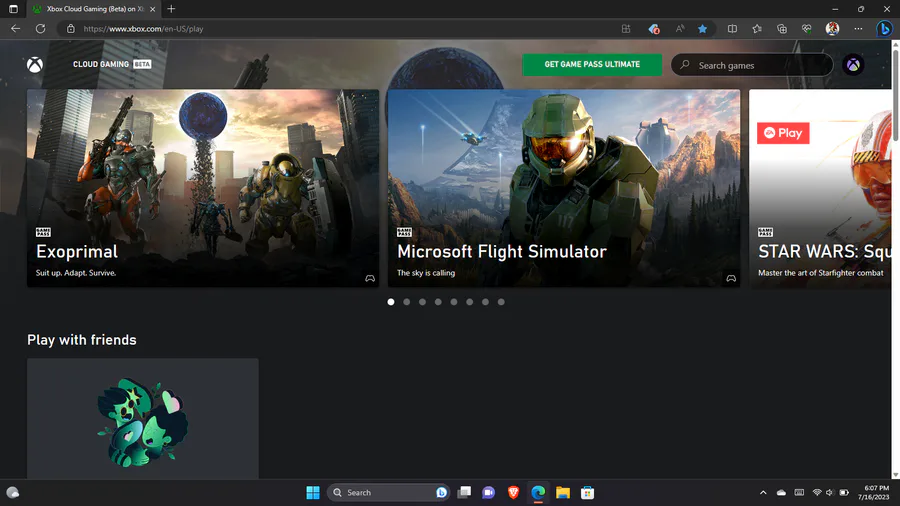
Task: Go back with browser back arrow
Action: (x=15, y=29)
